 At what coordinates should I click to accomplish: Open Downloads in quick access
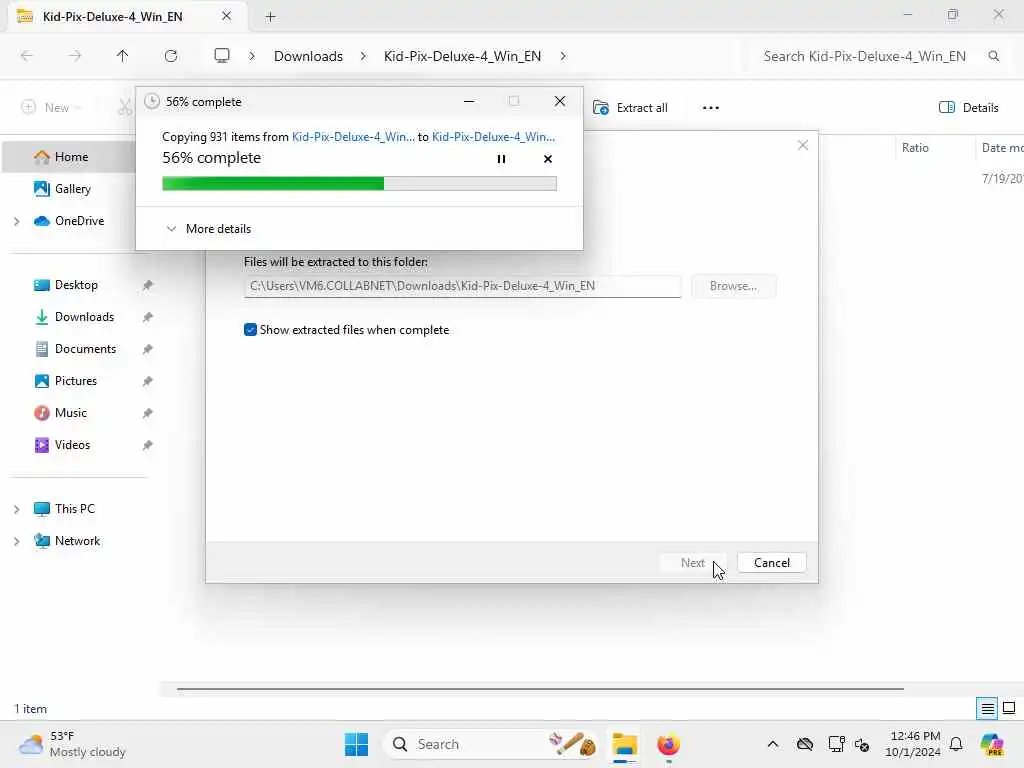[x=84, y=317]
